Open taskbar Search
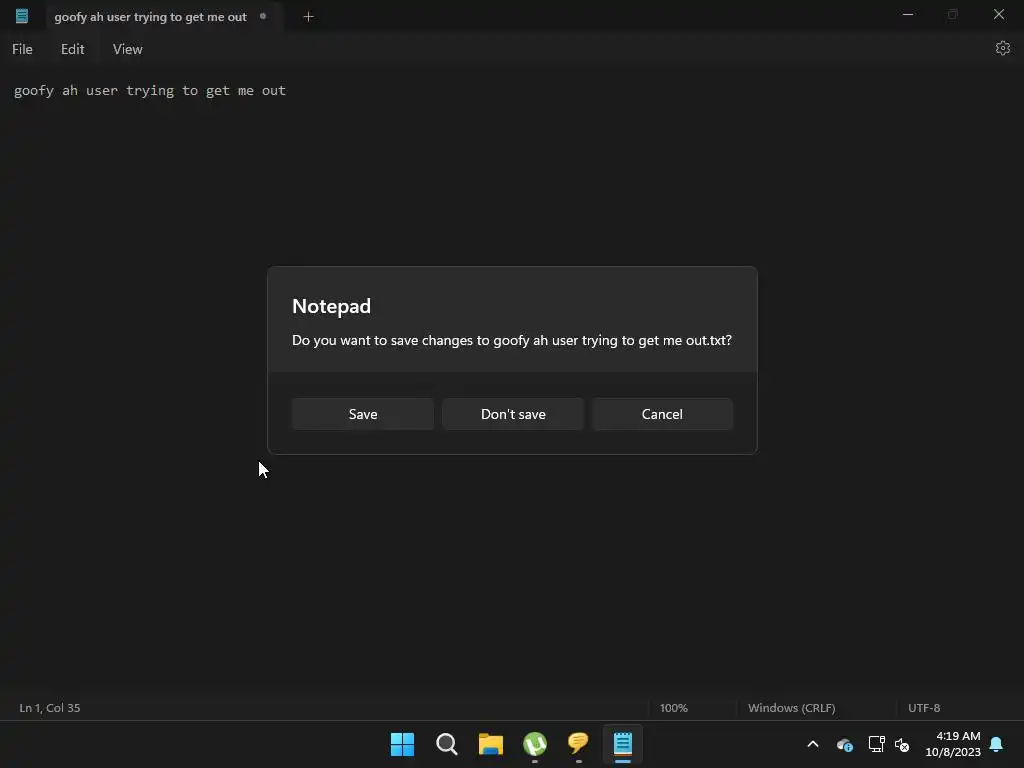Viewport: 1024px width, 768px height. [447, 744]
